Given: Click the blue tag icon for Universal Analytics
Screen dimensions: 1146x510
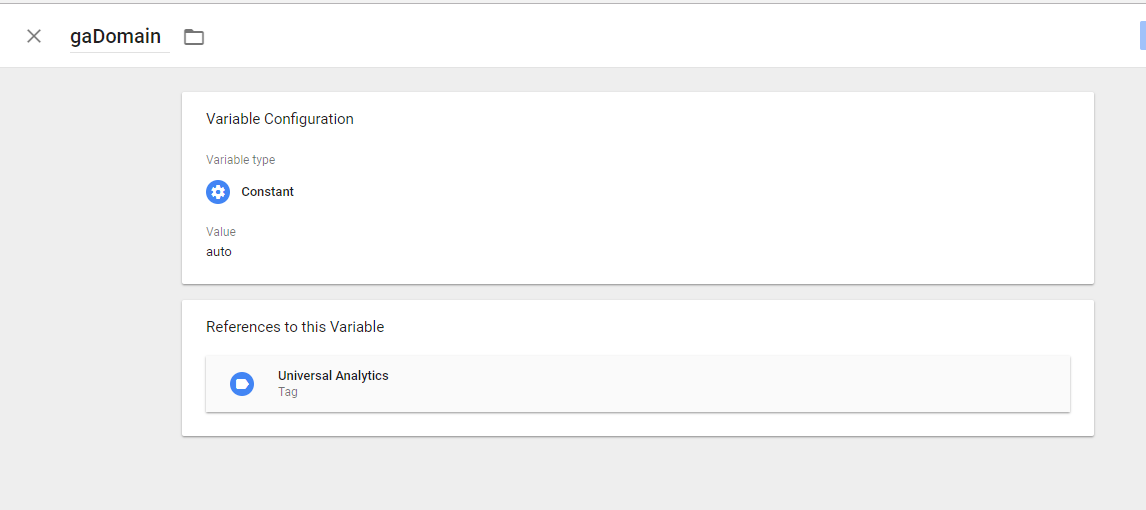Looking at the screenshot, I should (242, 384).
